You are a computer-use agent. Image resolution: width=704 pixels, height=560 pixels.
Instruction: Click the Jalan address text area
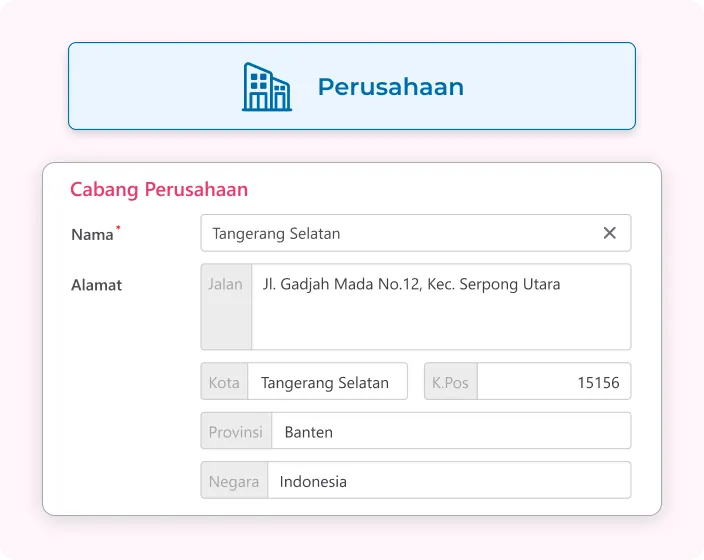click(441, 307)
